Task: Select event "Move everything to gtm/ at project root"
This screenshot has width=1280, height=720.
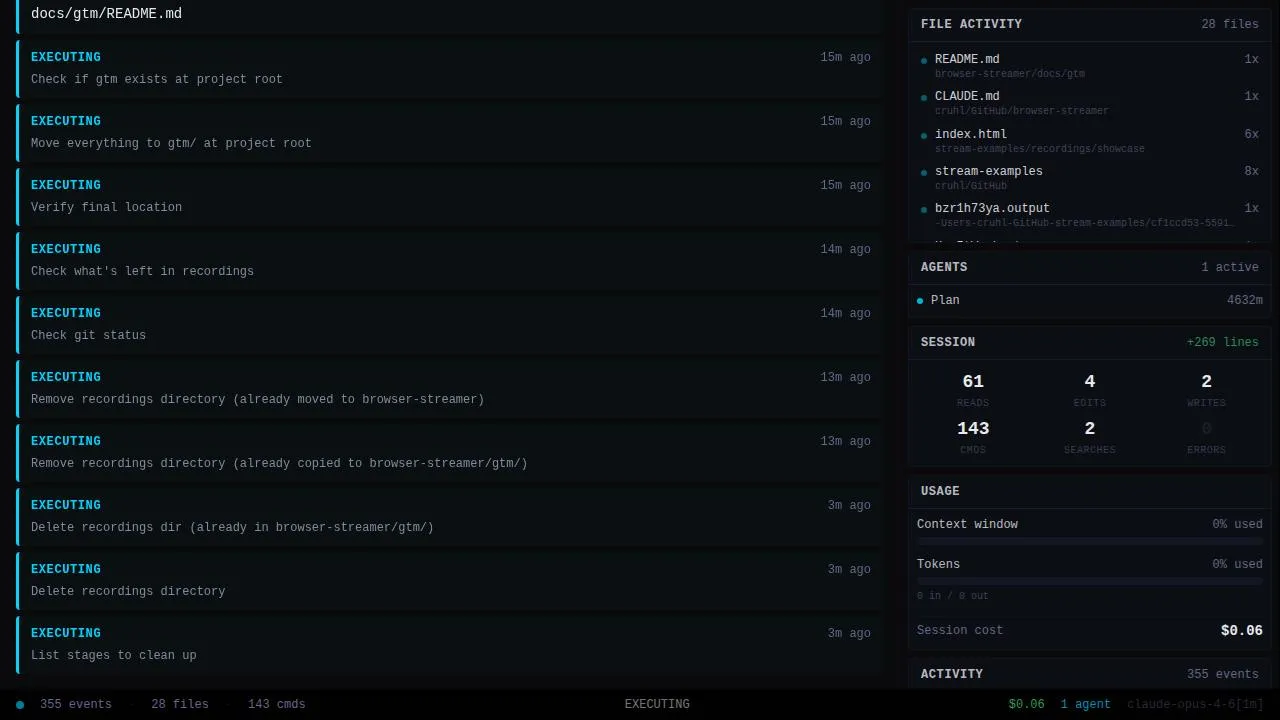Action: (449, 132)
